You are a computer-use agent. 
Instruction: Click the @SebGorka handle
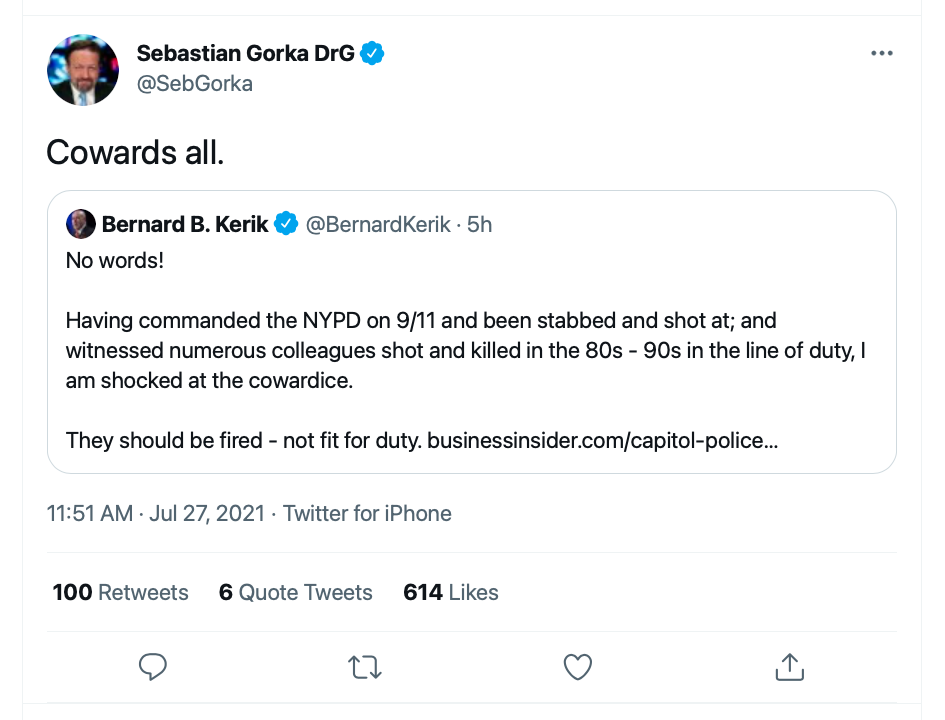pos(195,83)
